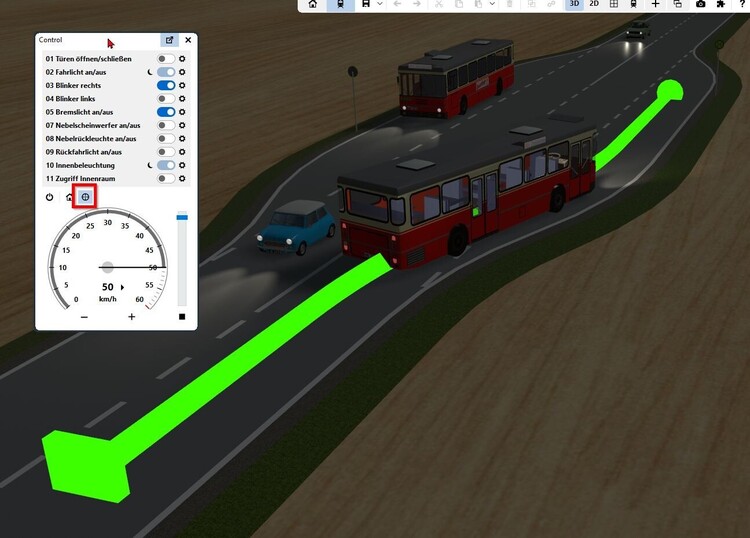Screen dimensions: 750x538
Task: Click the Home icon in top toolbar
Action: pyautogui.click(x=313, y=4)
